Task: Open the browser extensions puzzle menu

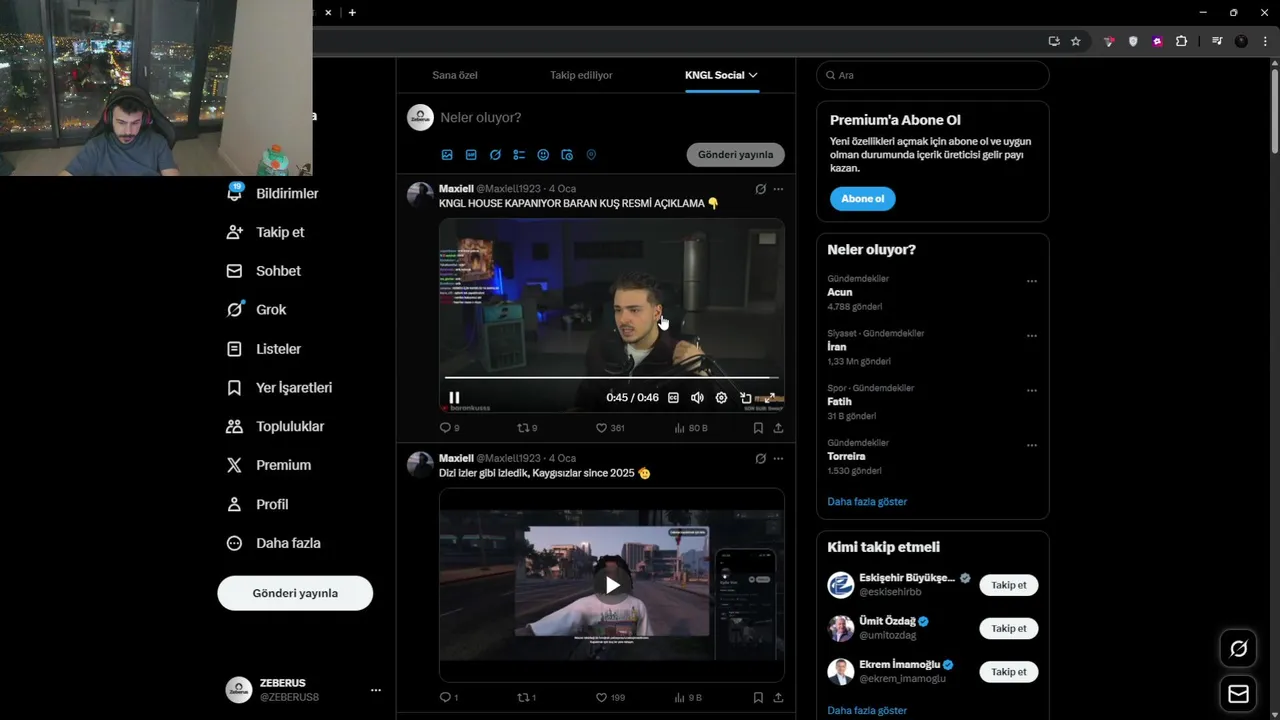Action: pyautogui.click(x=1182, y=41)
